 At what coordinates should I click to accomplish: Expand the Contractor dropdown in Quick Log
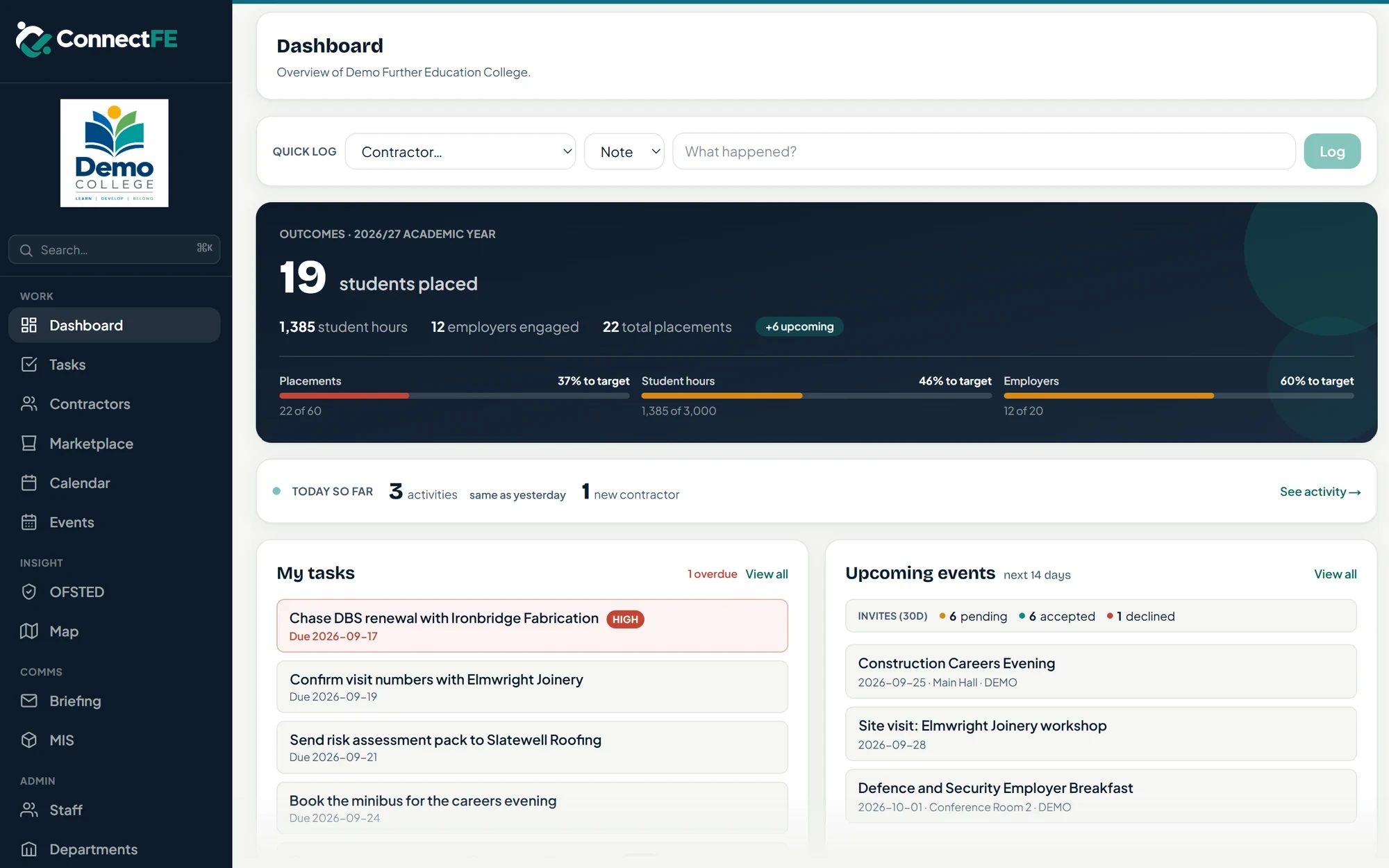[460, 151]
